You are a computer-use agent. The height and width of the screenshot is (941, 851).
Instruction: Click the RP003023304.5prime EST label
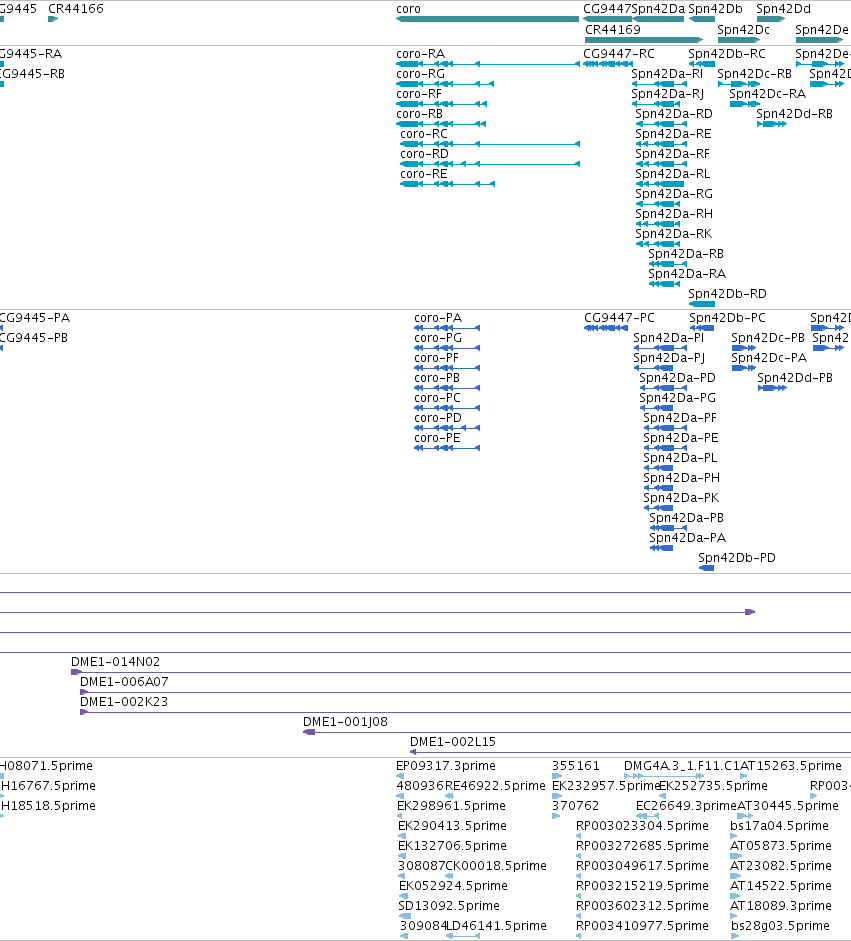point(642,826)
